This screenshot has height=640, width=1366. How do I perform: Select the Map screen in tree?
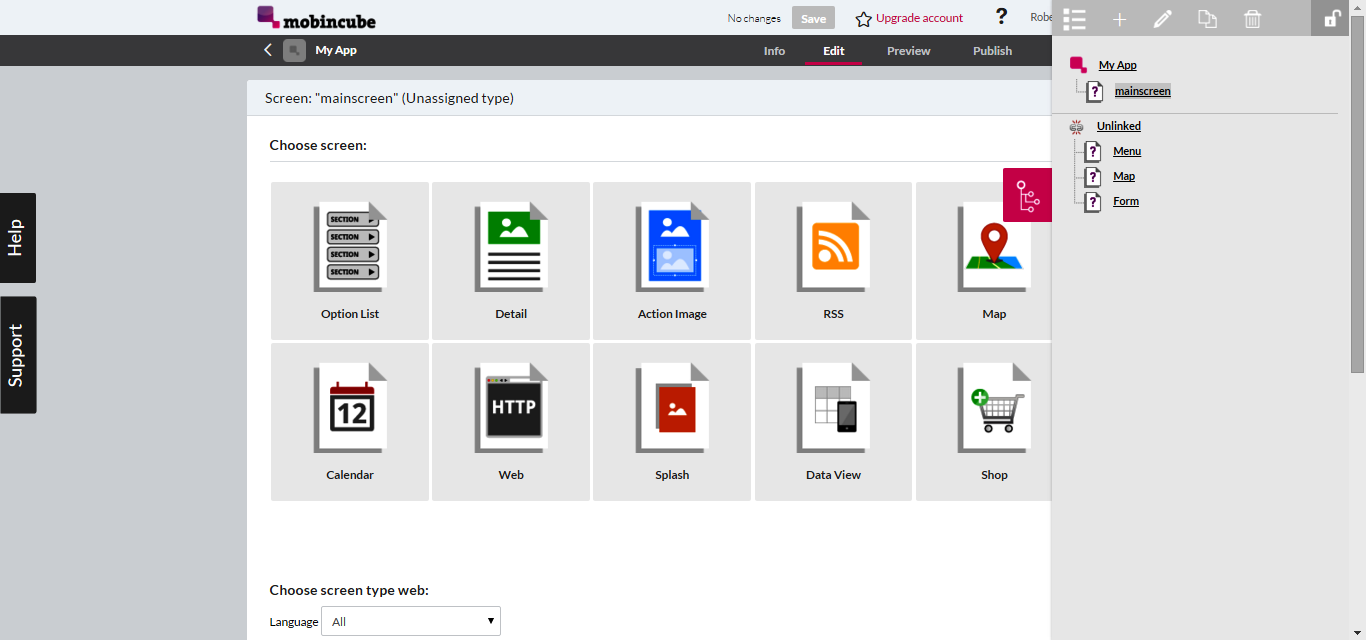[1124, 176]
